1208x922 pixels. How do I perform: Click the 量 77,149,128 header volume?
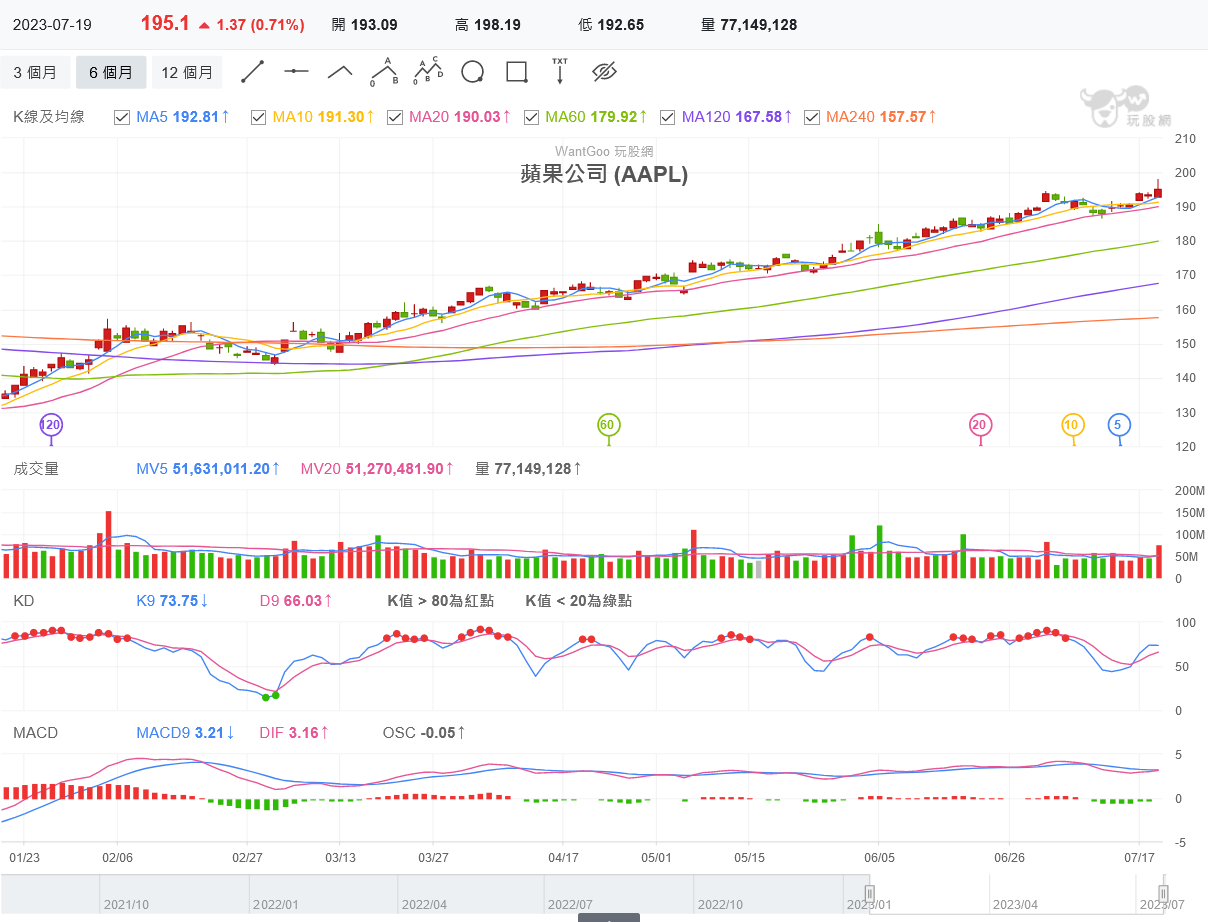(x=749, y=25)
